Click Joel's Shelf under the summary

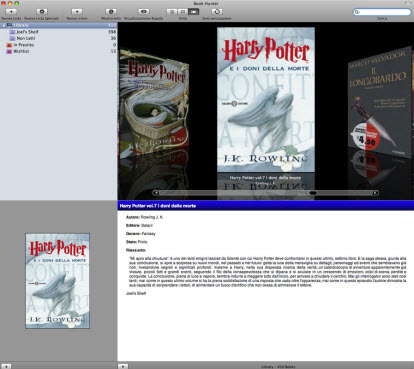tap(136, 293)
